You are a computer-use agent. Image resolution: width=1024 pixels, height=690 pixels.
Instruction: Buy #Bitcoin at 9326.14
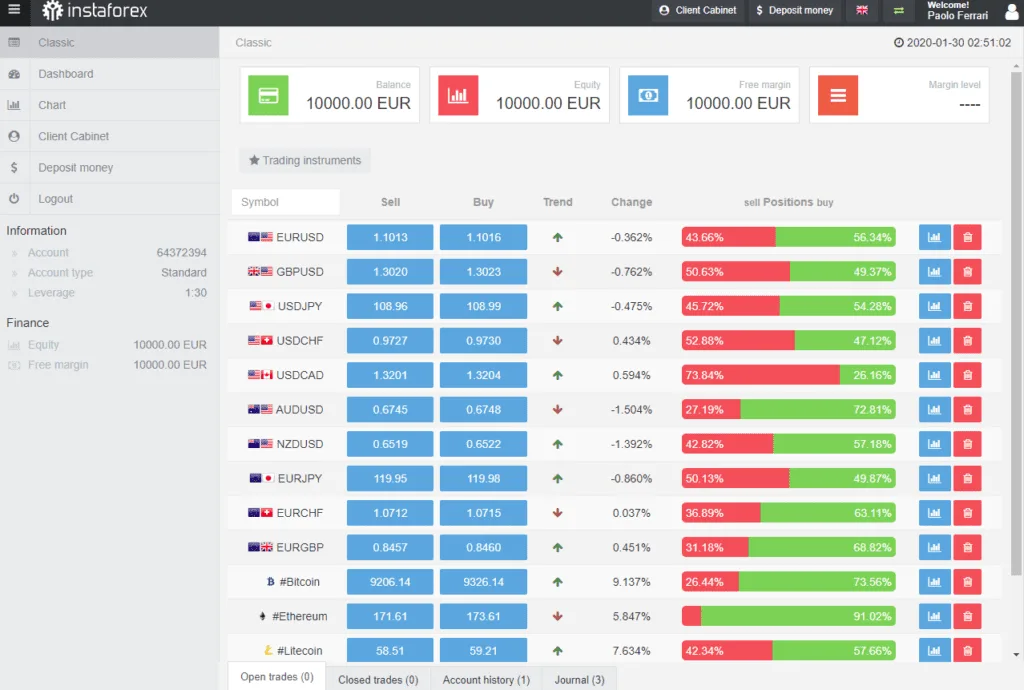483,582
